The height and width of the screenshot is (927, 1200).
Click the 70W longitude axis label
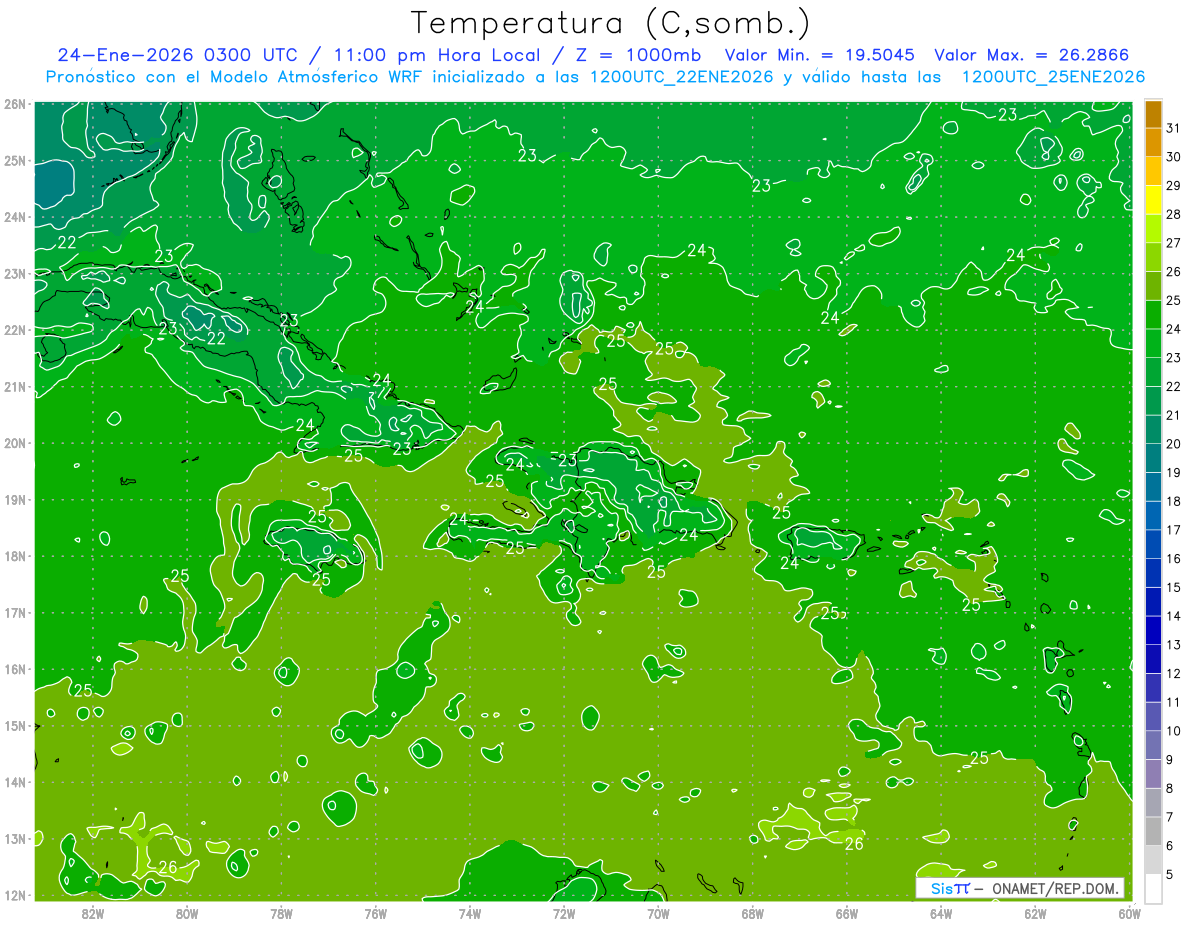tap(658, 912)
